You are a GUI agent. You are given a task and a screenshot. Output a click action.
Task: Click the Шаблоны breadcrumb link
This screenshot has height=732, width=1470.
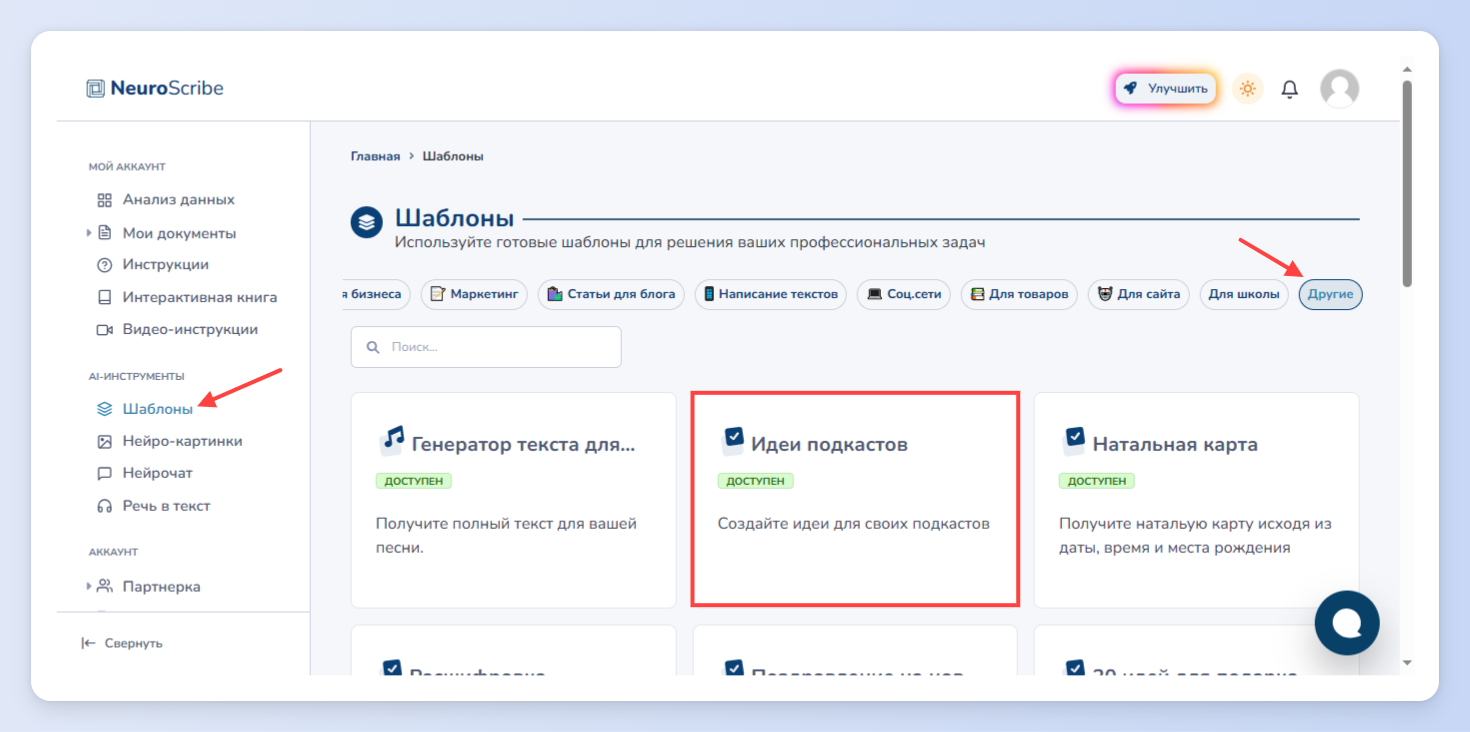pos(453,156)
